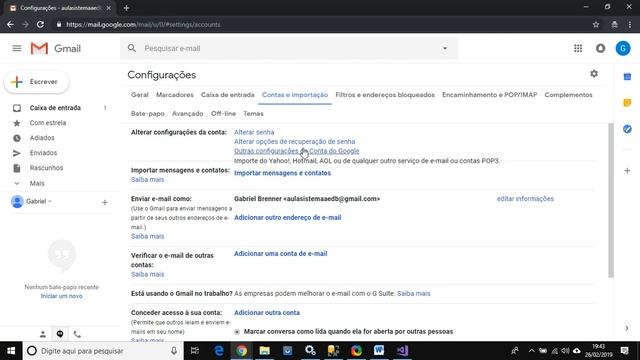Open Microsoft Edge from the taskbar
Image resolution: width=640 pixels, height=360 pixels.
tap(219, 351)
